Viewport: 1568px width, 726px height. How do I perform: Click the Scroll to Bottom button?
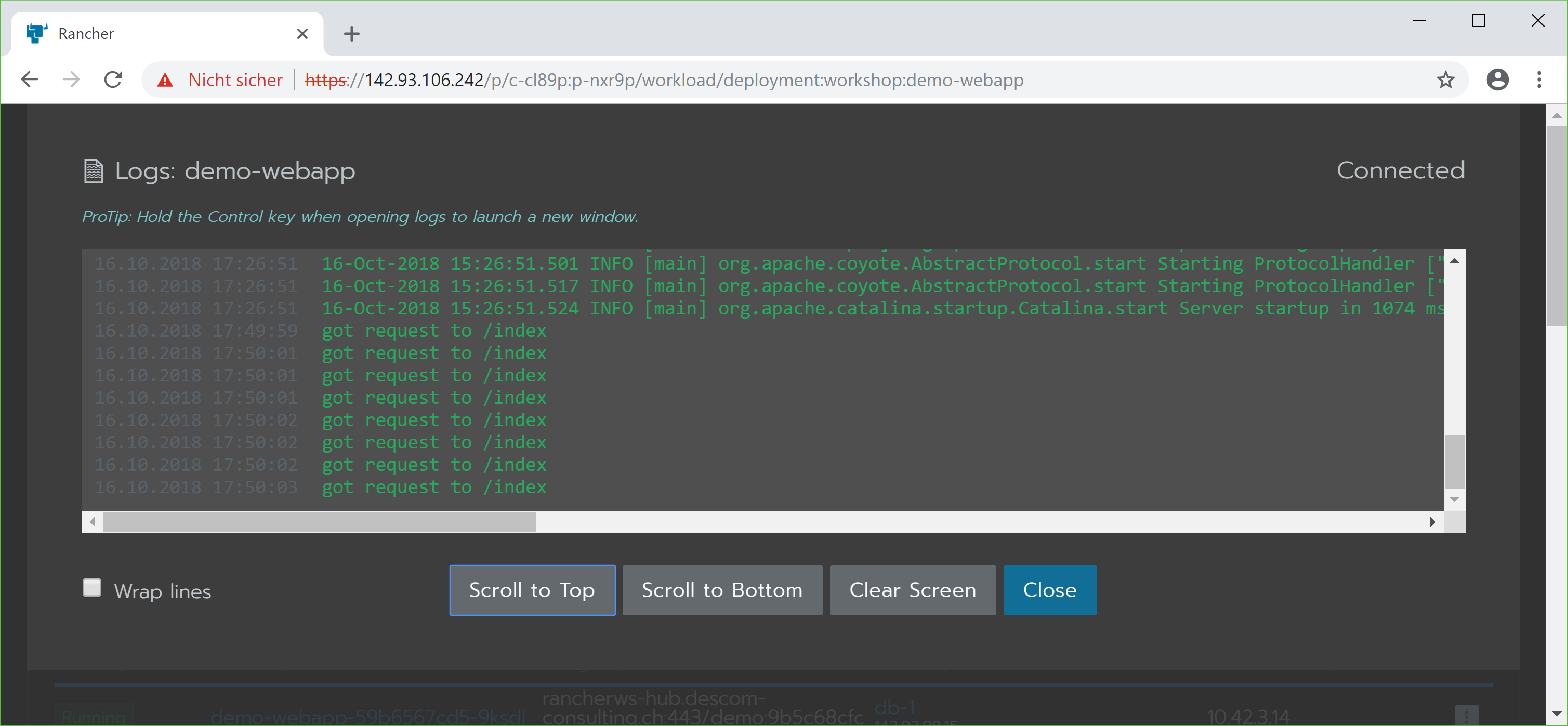point(722,590)
